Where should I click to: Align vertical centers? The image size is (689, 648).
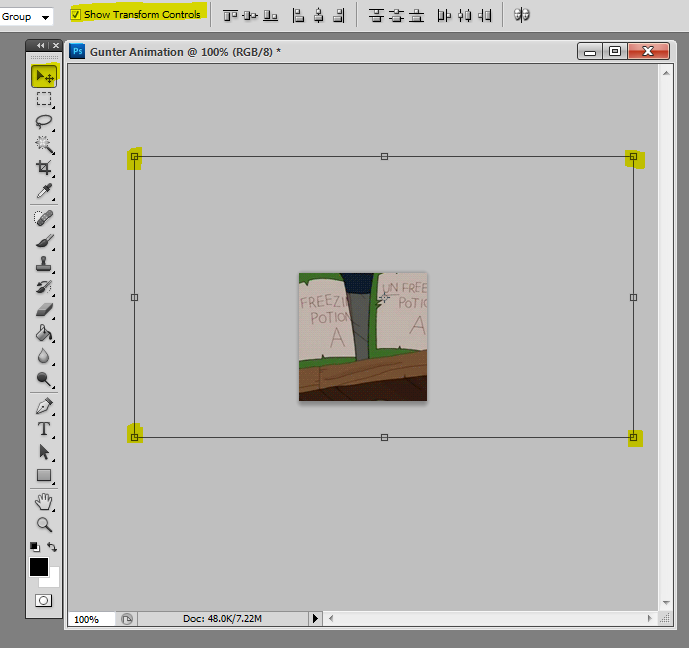(250, 16)
